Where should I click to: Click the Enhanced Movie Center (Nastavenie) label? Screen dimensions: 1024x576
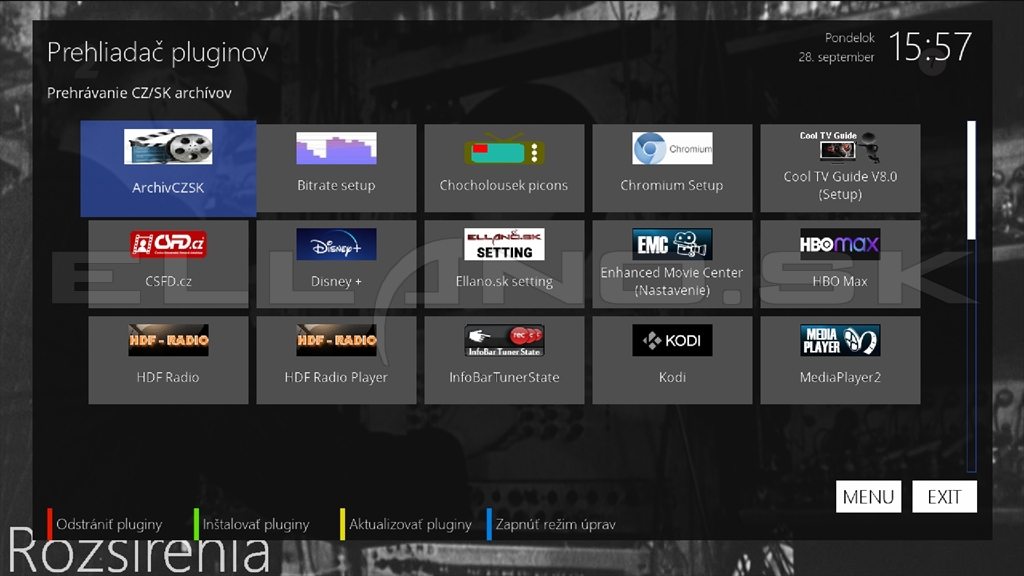tap(672, 281)
